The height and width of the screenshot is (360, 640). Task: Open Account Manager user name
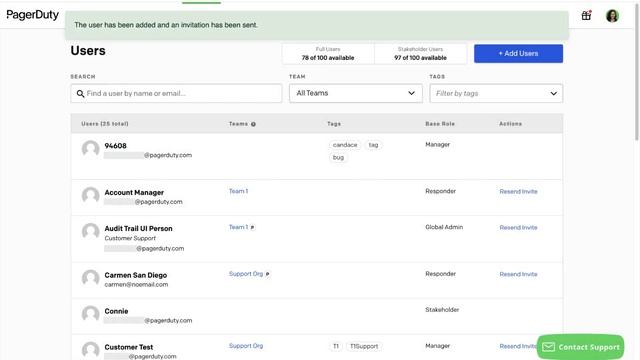(134, 192)
